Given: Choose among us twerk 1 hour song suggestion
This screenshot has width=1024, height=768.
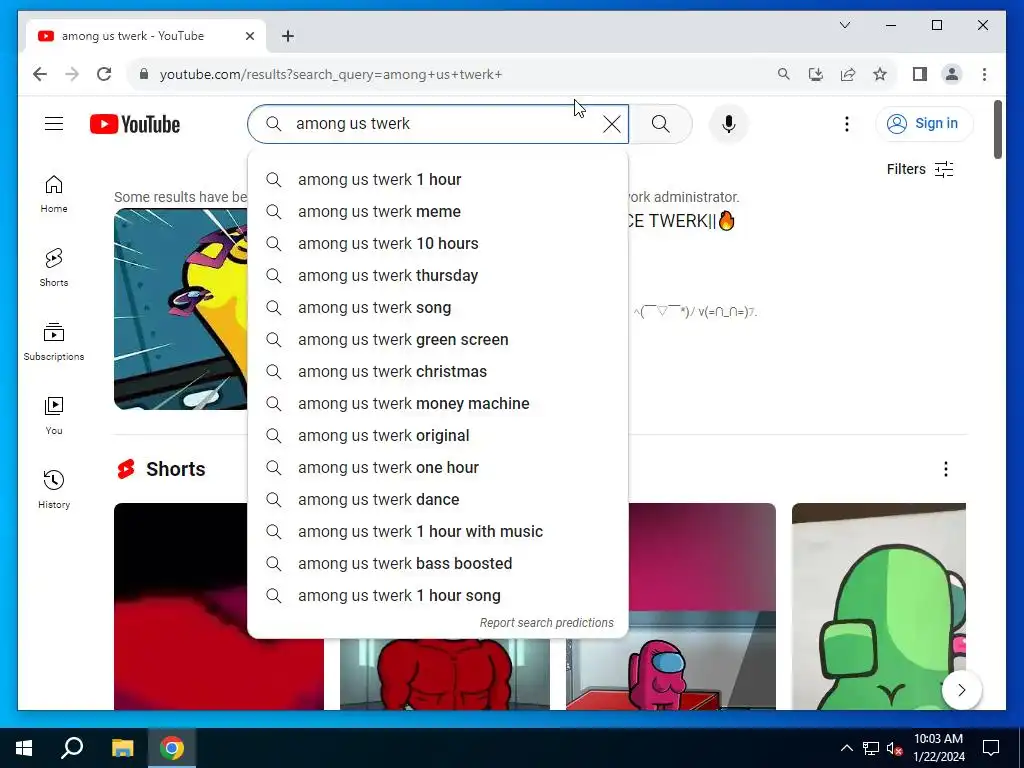Looking at the screenshot, I should pos(438,596).
